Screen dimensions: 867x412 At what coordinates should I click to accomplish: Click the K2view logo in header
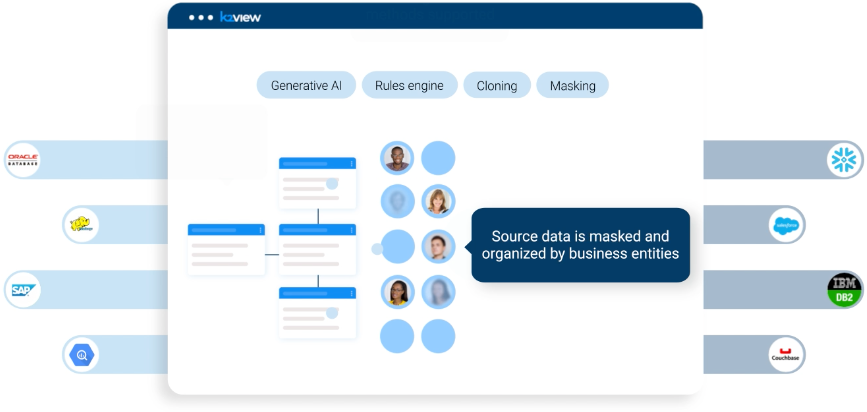point(240,17)
